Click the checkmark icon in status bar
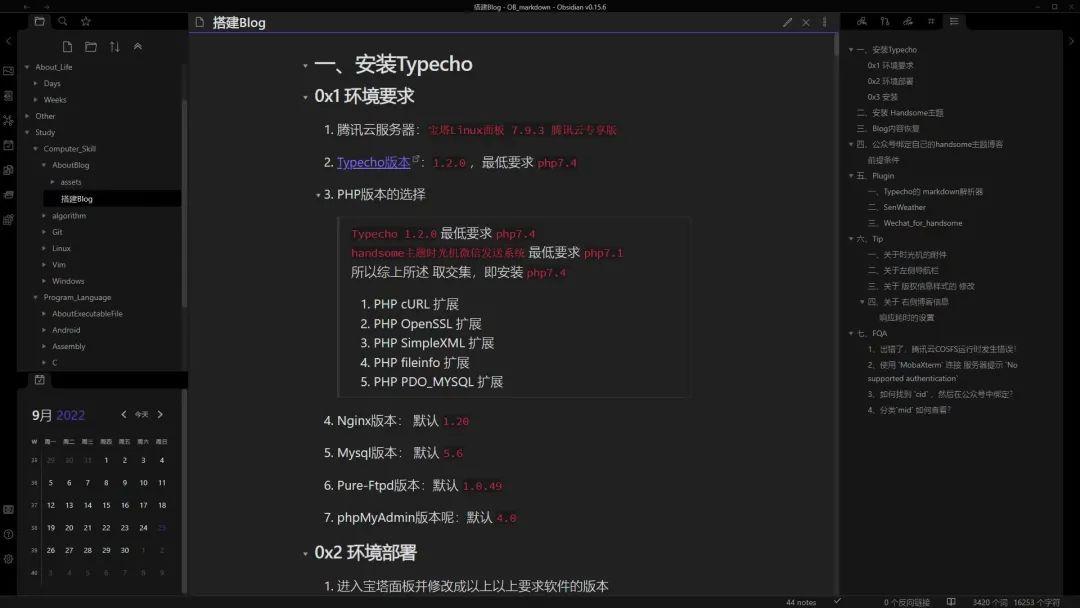 838,601
